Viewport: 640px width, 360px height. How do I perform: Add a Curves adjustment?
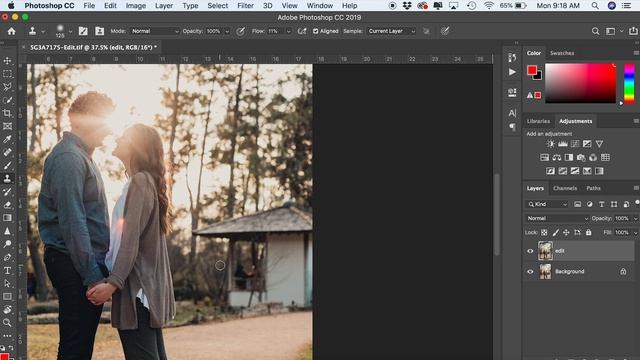(575, 144)
